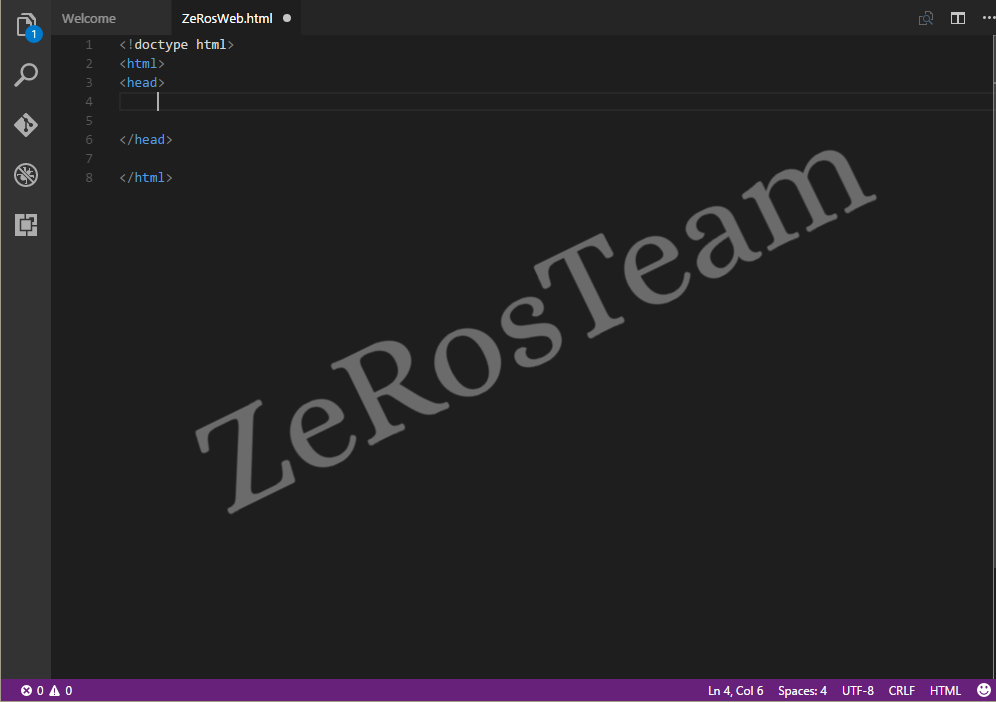Open the Extensions icon
This screenshot has width=996, height=702.
pos(26,225)
